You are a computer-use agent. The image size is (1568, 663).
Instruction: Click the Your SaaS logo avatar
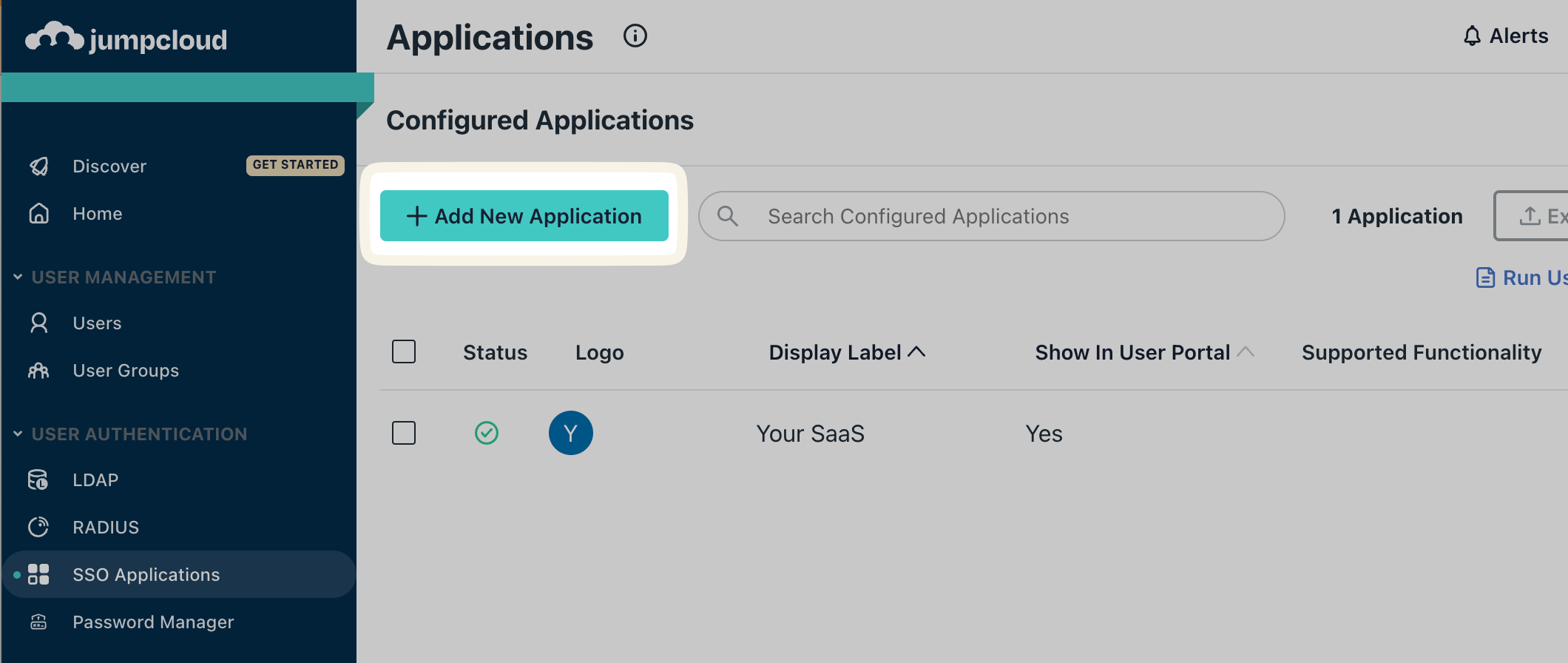pyautogui.click(x=570, y=433)
